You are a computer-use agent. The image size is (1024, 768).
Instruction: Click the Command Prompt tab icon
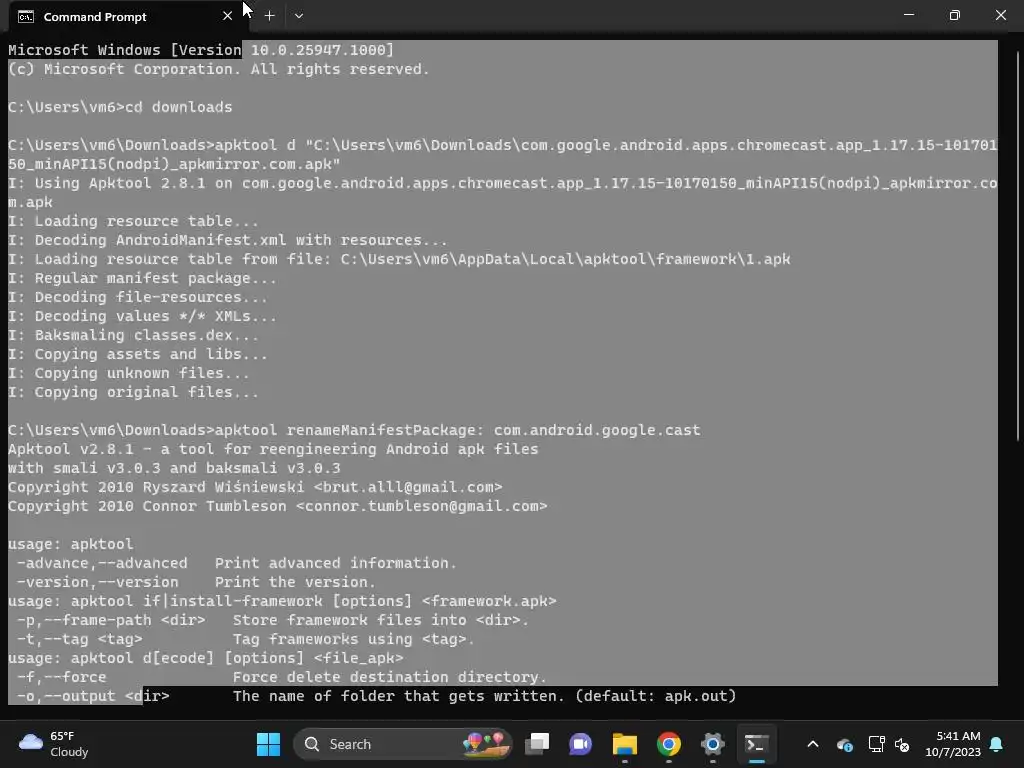26,17
